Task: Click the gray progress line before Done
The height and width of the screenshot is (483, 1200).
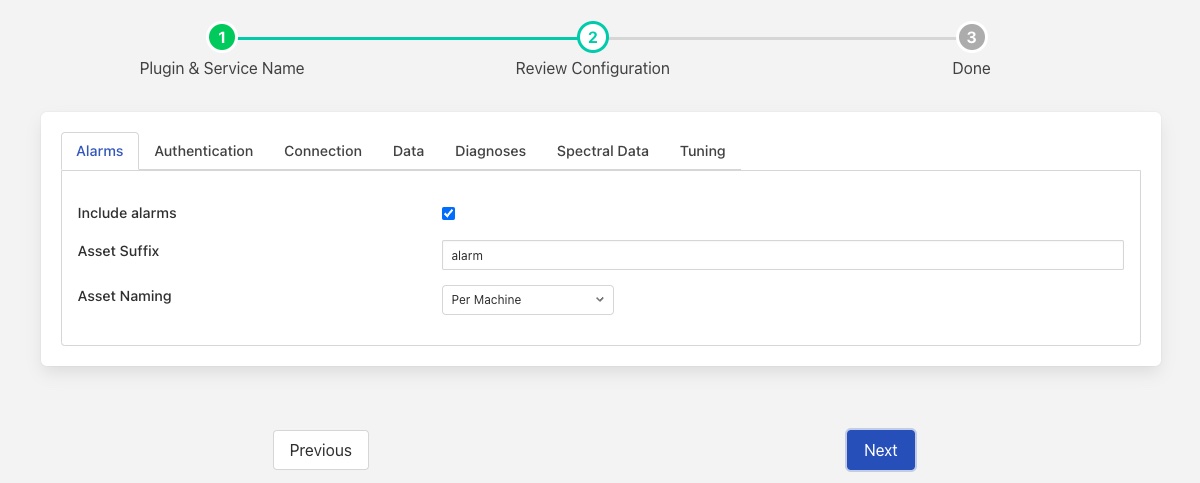Action: pos(780,38)
